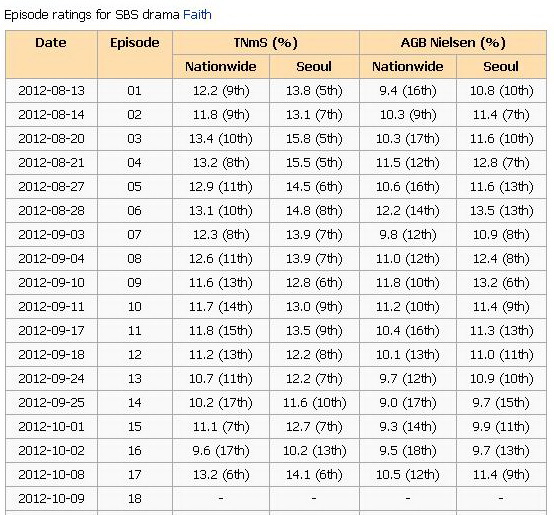Viewport: 554px width, 515px height.
Task: Click the 2012-10-09 date cell
Action: pyautogui.click(x=51, y=499)
